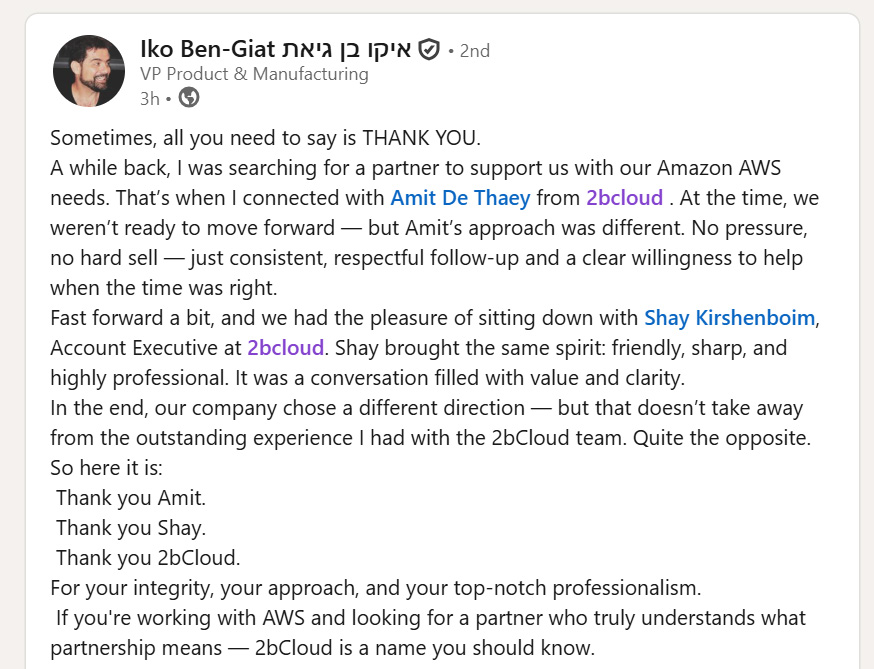Click the 'Thank you Amit.' line
Image resolution: width=874 pixels, height=669 pixels.
[x=131, y=498]
